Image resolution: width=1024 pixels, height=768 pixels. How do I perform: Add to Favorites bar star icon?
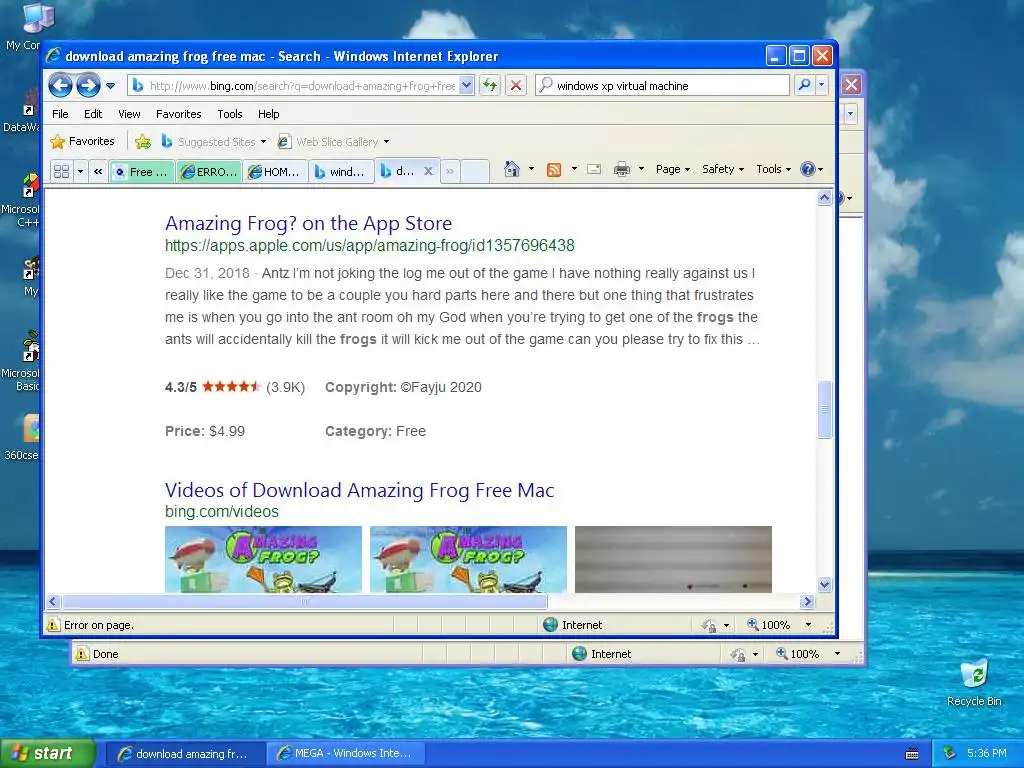(x=143, y=142)
